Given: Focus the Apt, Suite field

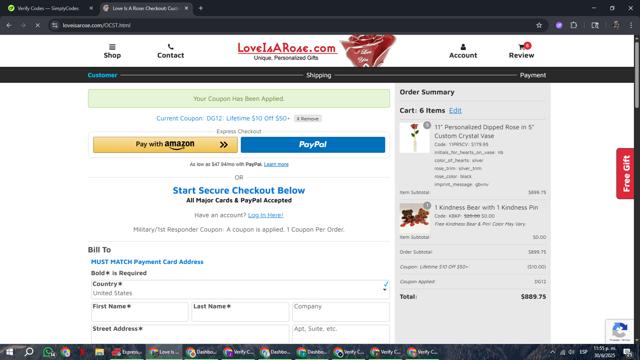Looking at the screenshot, I should 341,334.
